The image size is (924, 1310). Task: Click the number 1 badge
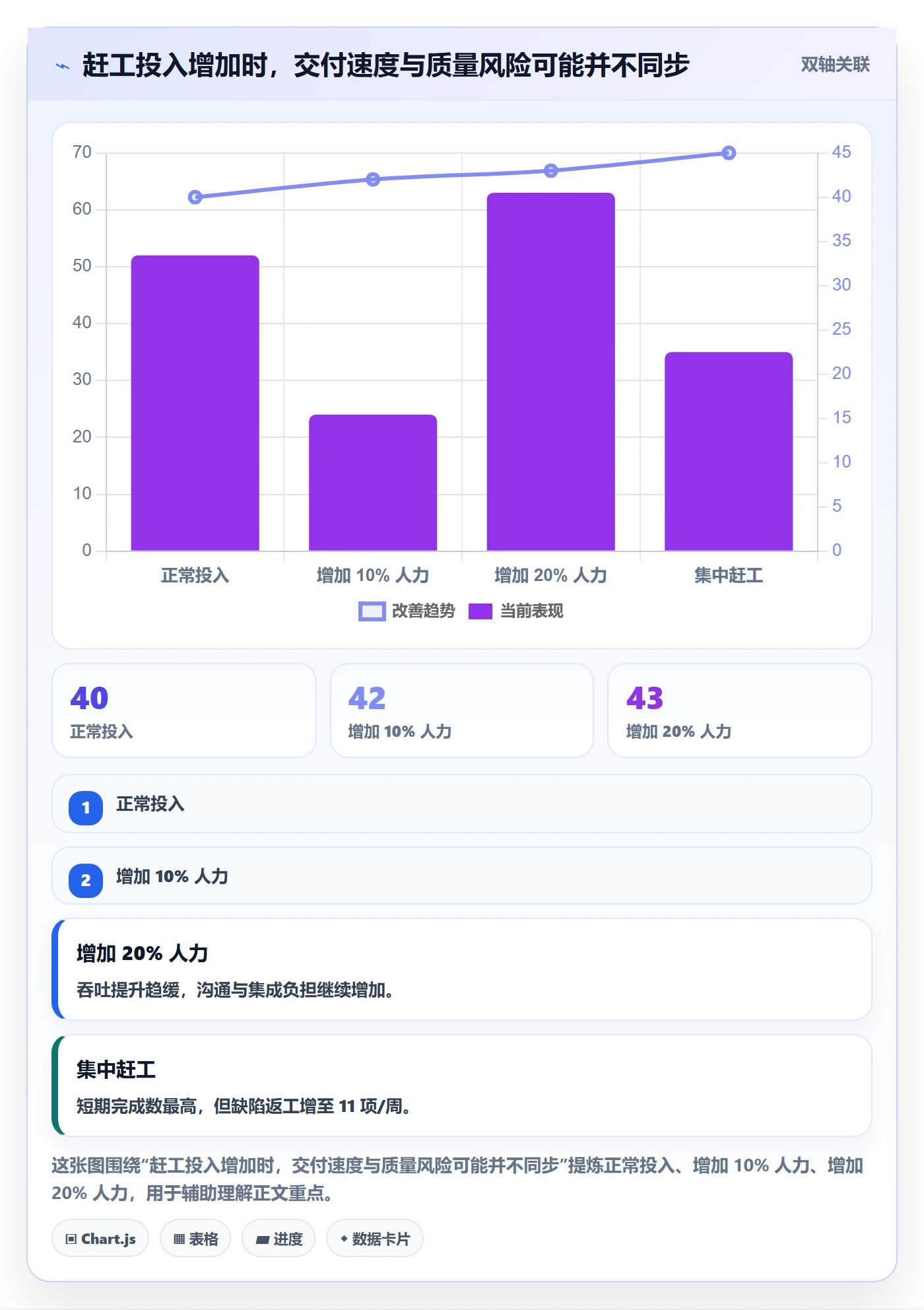[86, 808]
